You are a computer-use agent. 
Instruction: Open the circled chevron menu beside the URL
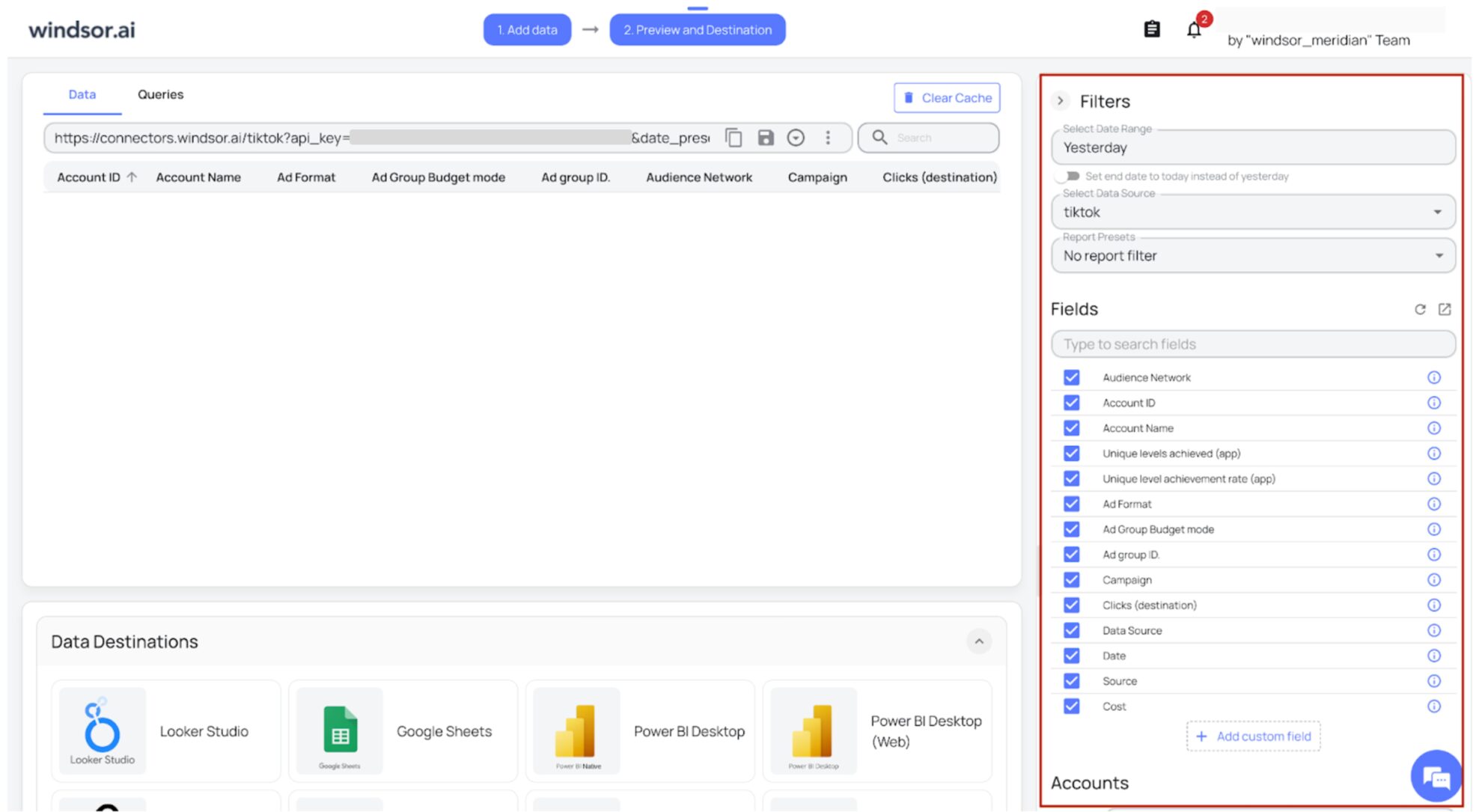tap(796, 138)
